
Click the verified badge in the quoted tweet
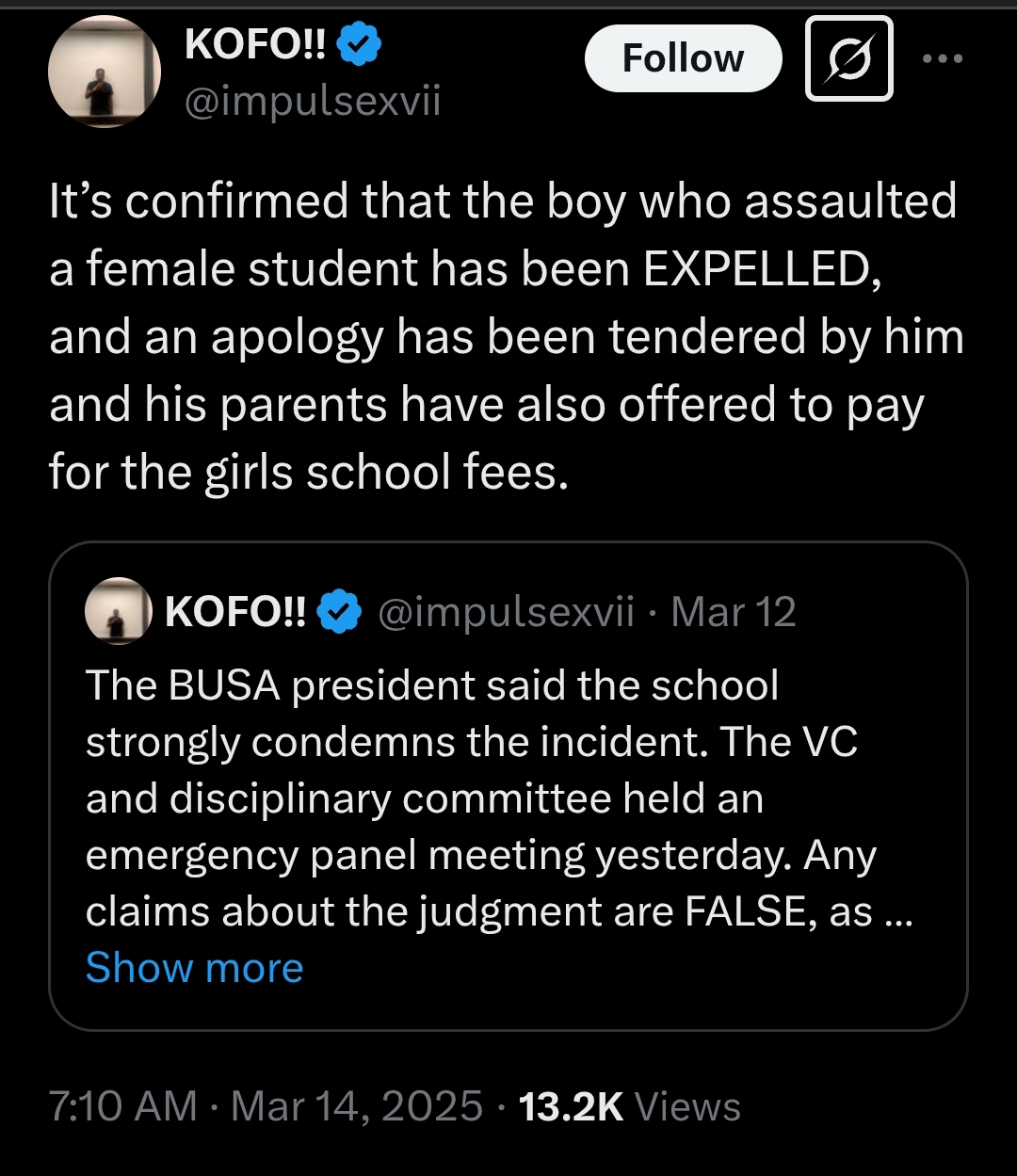[x=339, y=612]
